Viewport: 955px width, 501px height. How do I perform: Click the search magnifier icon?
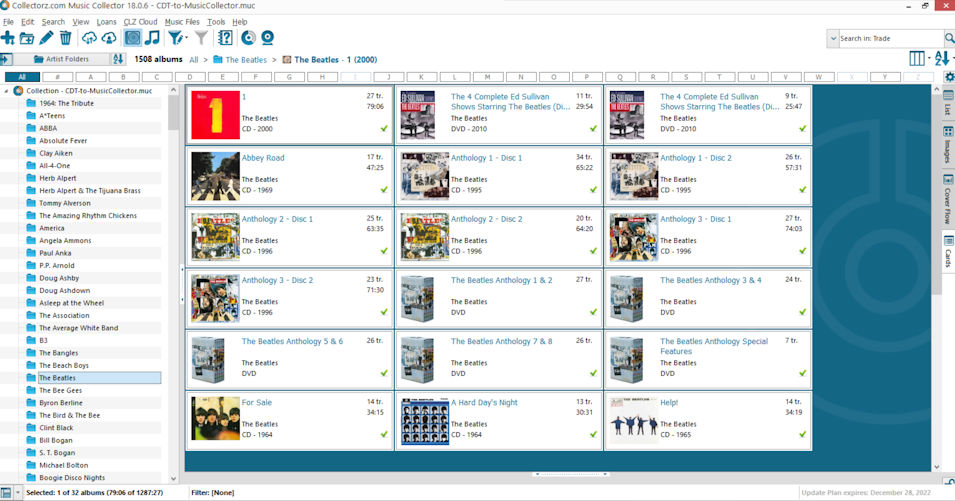coord(949,38)
